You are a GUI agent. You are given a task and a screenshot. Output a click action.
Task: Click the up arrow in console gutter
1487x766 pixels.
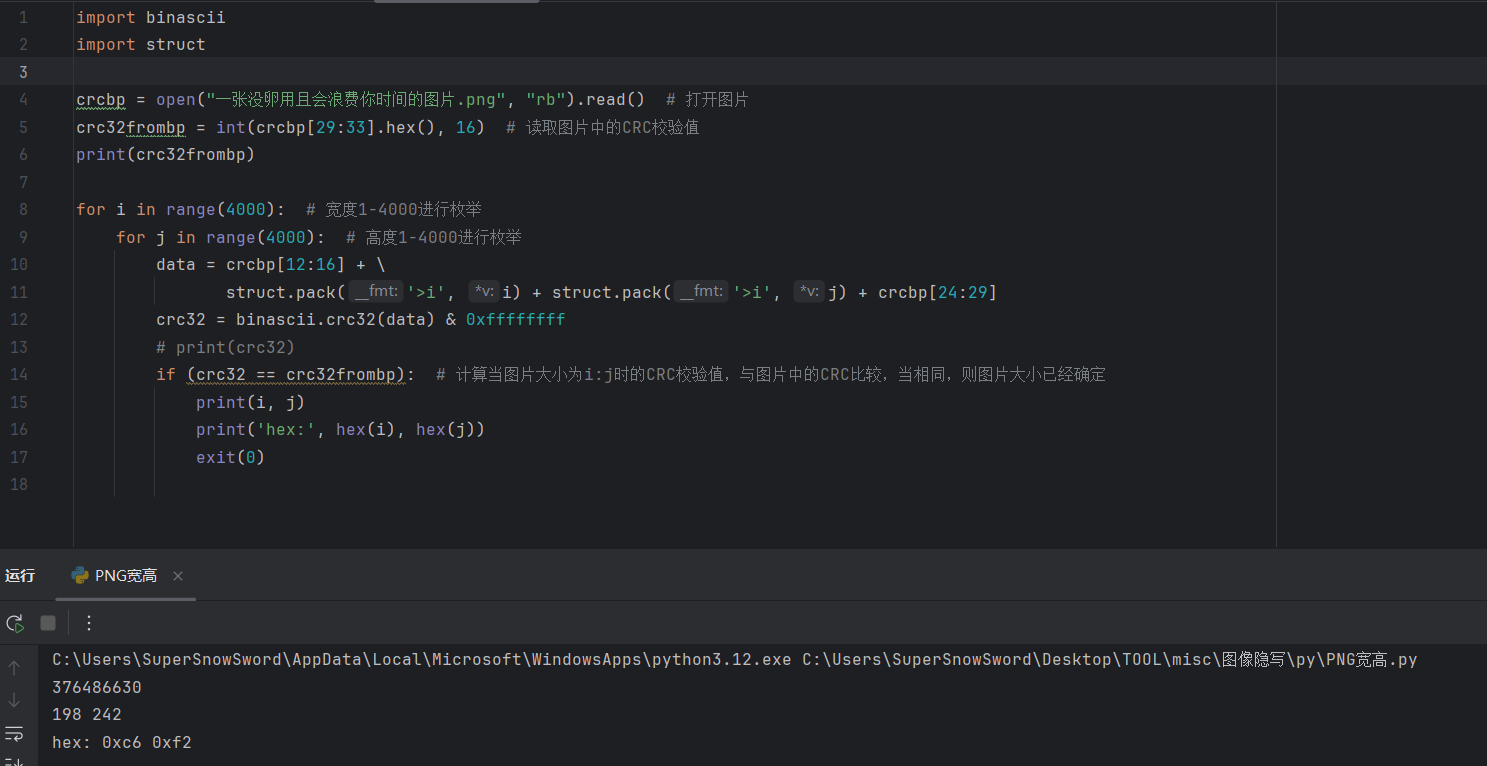(x=14, y=668)
